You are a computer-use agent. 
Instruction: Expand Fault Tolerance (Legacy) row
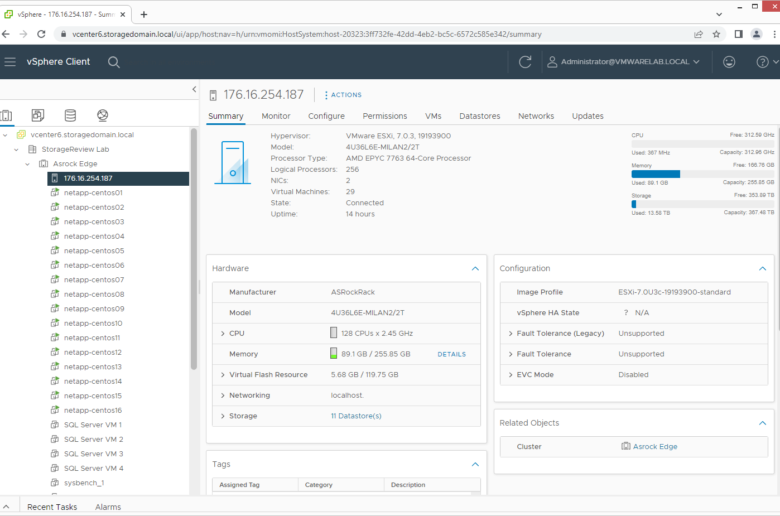pyautogui.click(x=510, y=333)
